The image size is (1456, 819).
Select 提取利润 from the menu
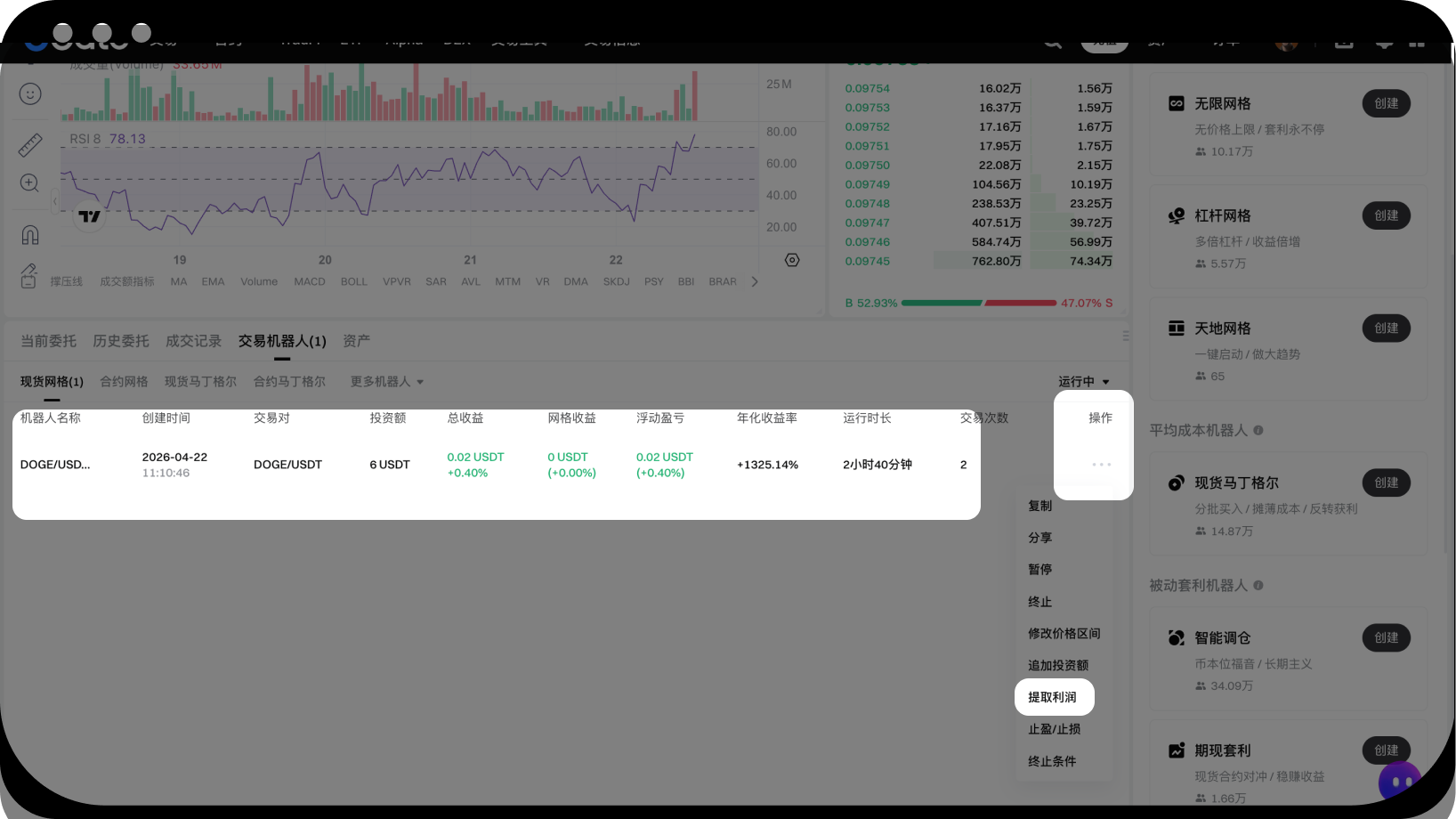coord(1053,697)
